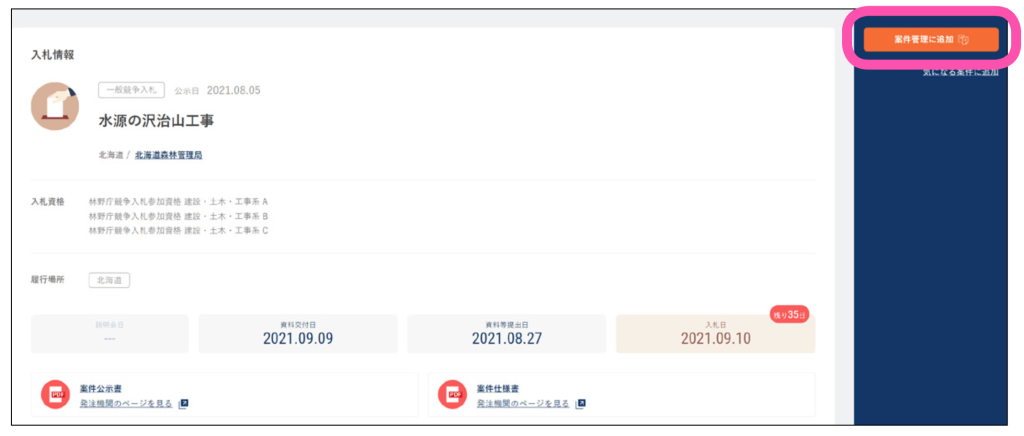Select the 資料等提出日 2021.08.27 card

(x=507, y=334)
